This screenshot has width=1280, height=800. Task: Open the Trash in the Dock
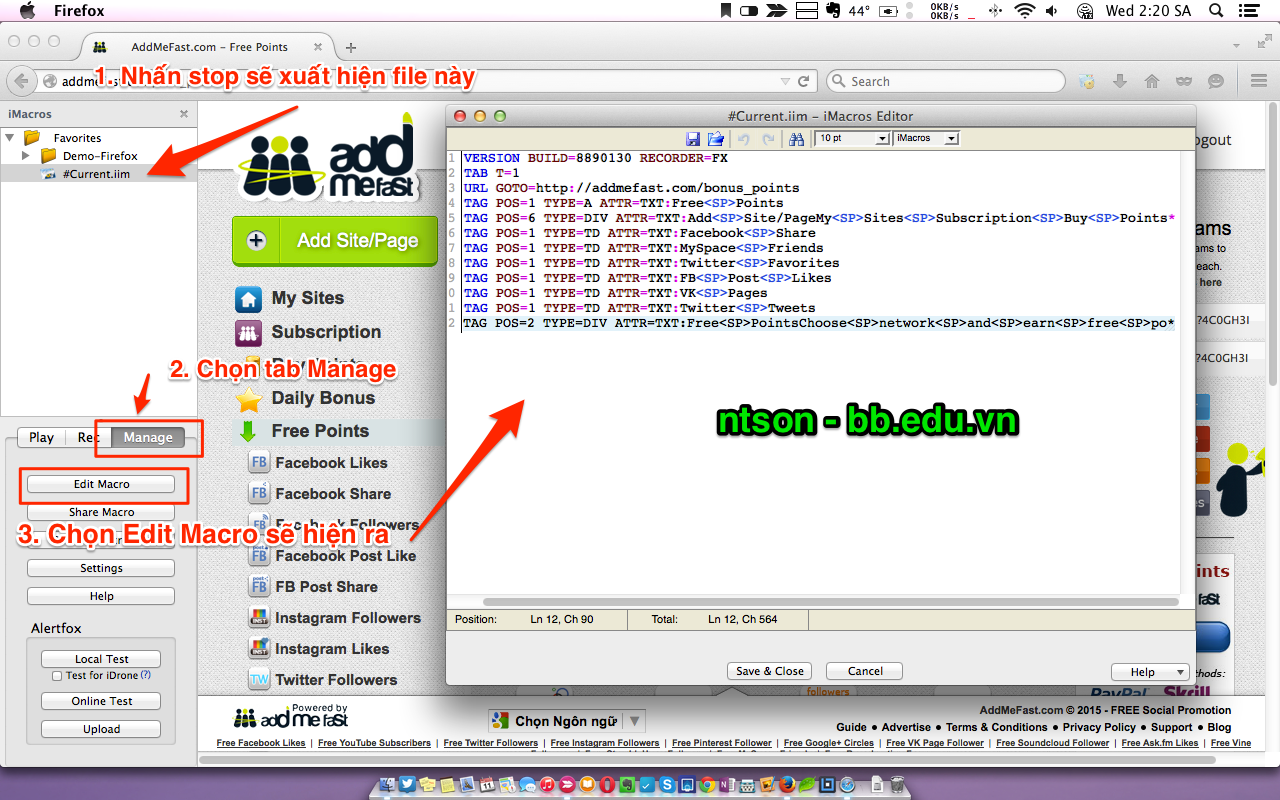[897, 785]
